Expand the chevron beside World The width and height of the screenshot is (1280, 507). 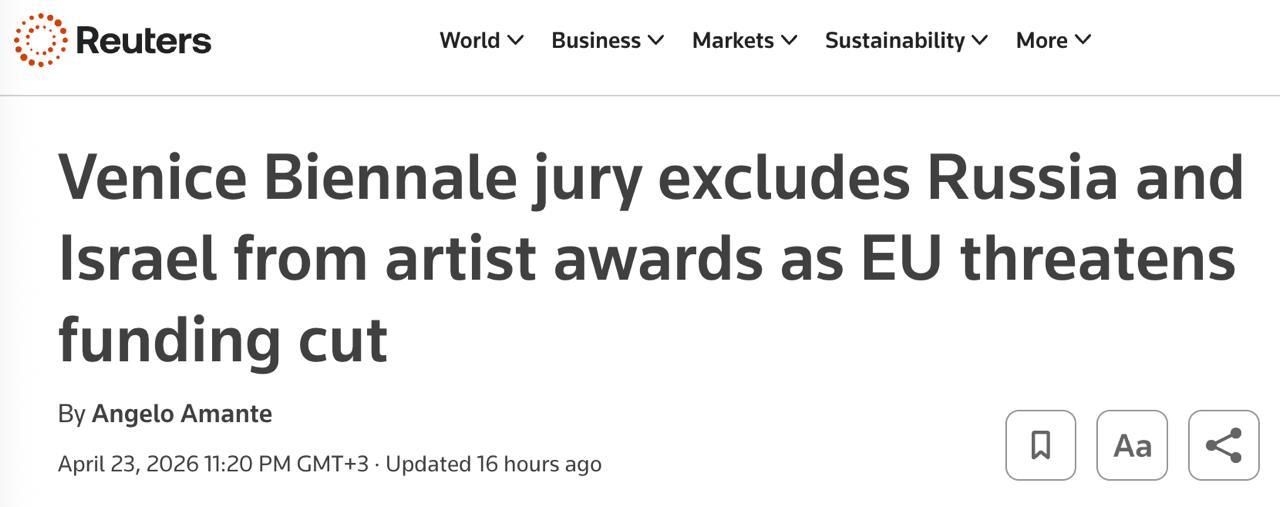[516, 41]
